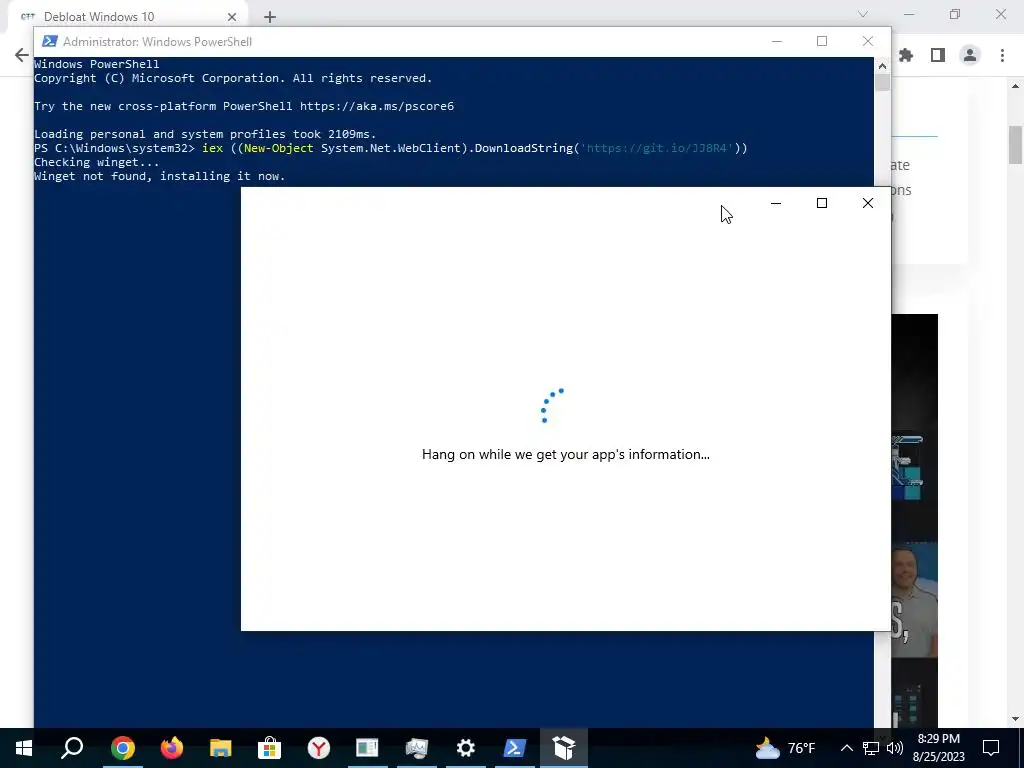Open volume control tray icon
Viewport: 1024px width, 768px height.
tap(895, 748)
